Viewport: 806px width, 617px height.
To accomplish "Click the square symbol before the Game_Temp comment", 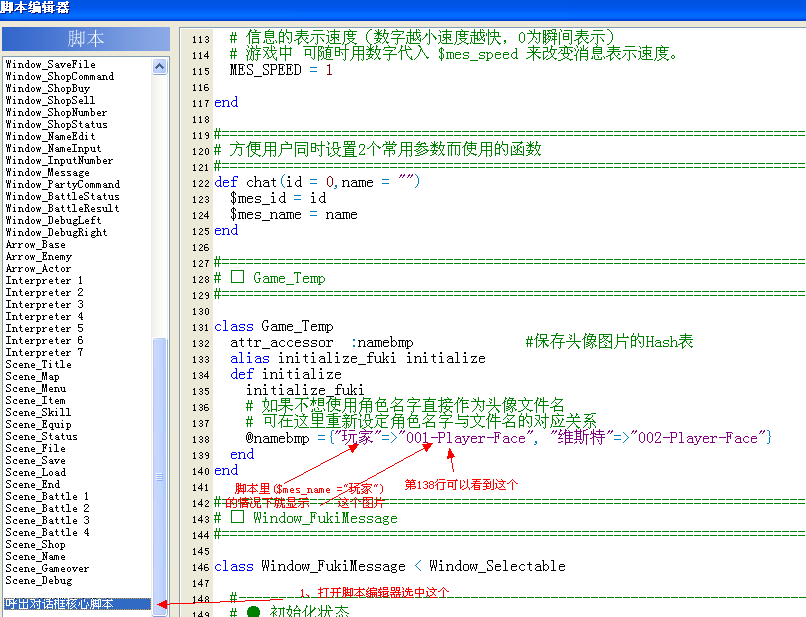I will [x=237, y=277].
